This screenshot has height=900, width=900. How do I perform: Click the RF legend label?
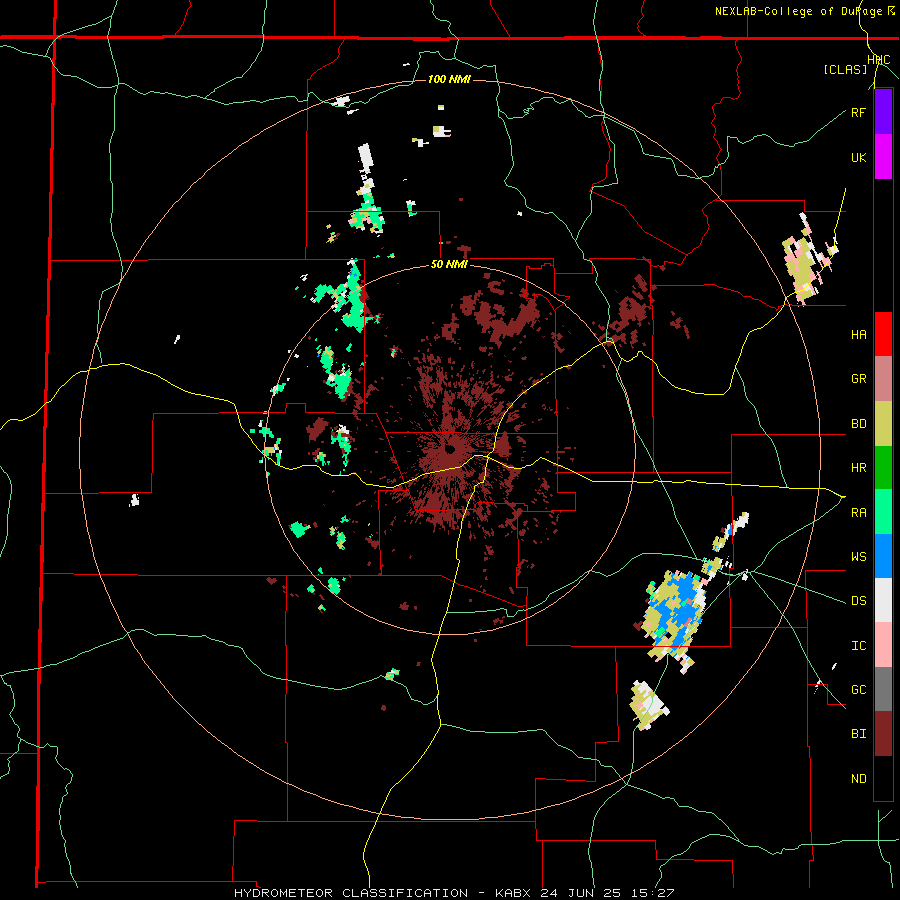(858, 112)
